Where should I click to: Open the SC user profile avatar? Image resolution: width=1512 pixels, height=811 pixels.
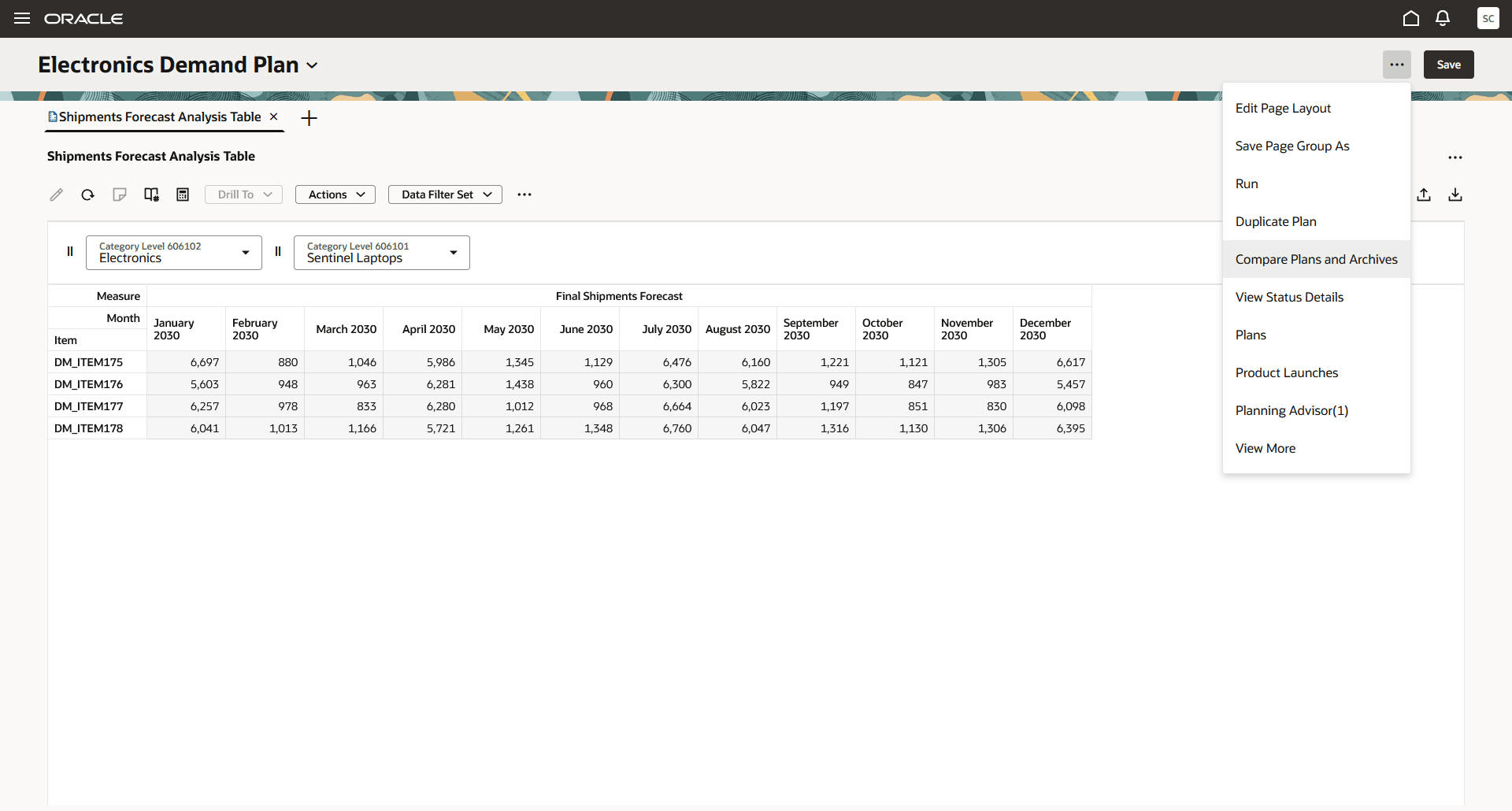click(1488, 18)
